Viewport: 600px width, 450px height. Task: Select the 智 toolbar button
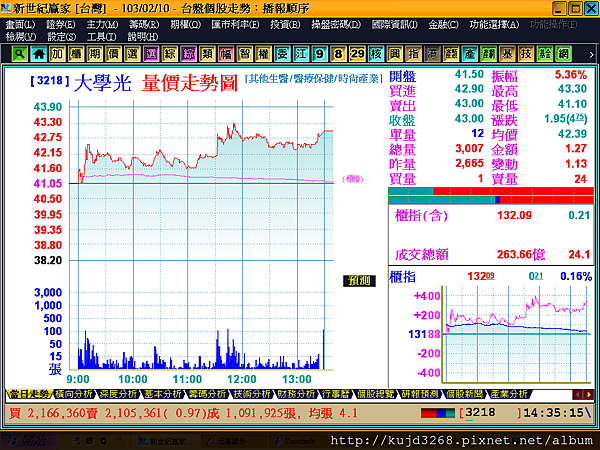(245, 54)
